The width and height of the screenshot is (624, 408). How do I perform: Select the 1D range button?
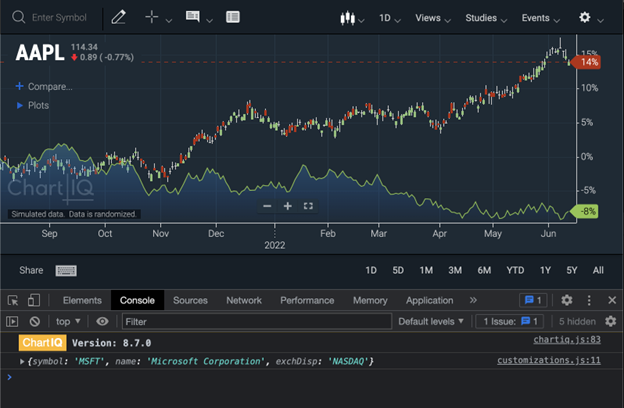[371, 270]
